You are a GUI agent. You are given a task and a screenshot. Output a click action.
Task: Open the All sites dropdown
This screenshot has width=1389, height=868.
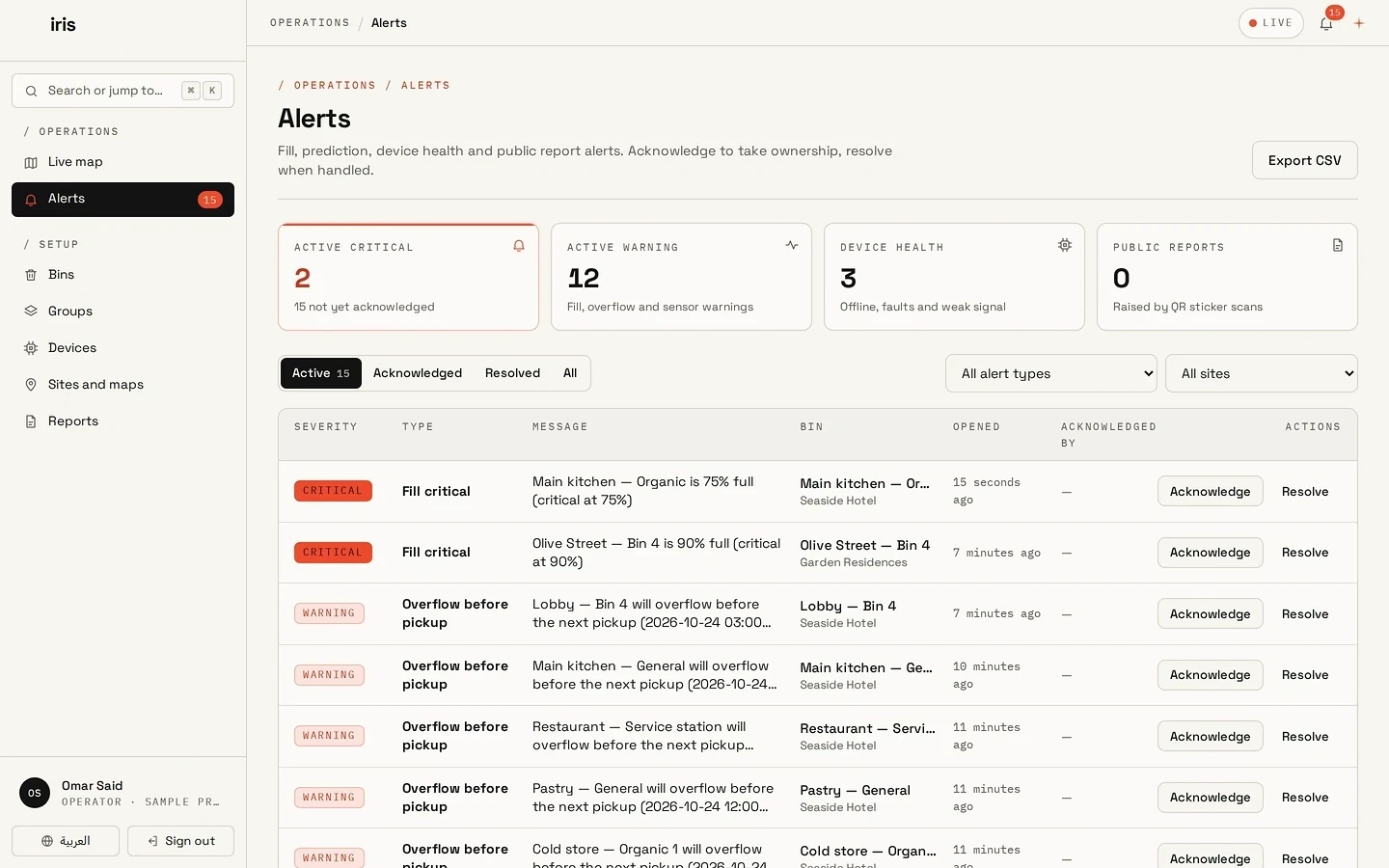(1262, 373)
